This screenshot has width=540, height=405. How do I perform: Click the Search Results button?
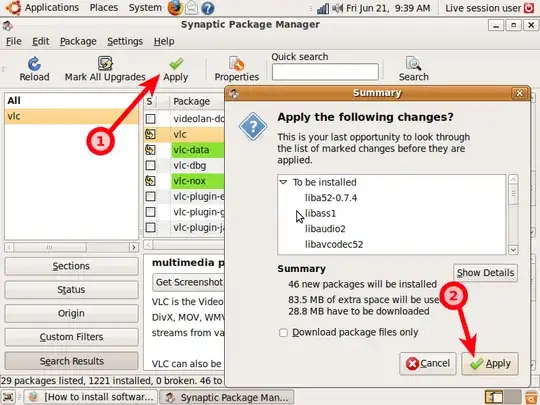click(x=71, y=361)
